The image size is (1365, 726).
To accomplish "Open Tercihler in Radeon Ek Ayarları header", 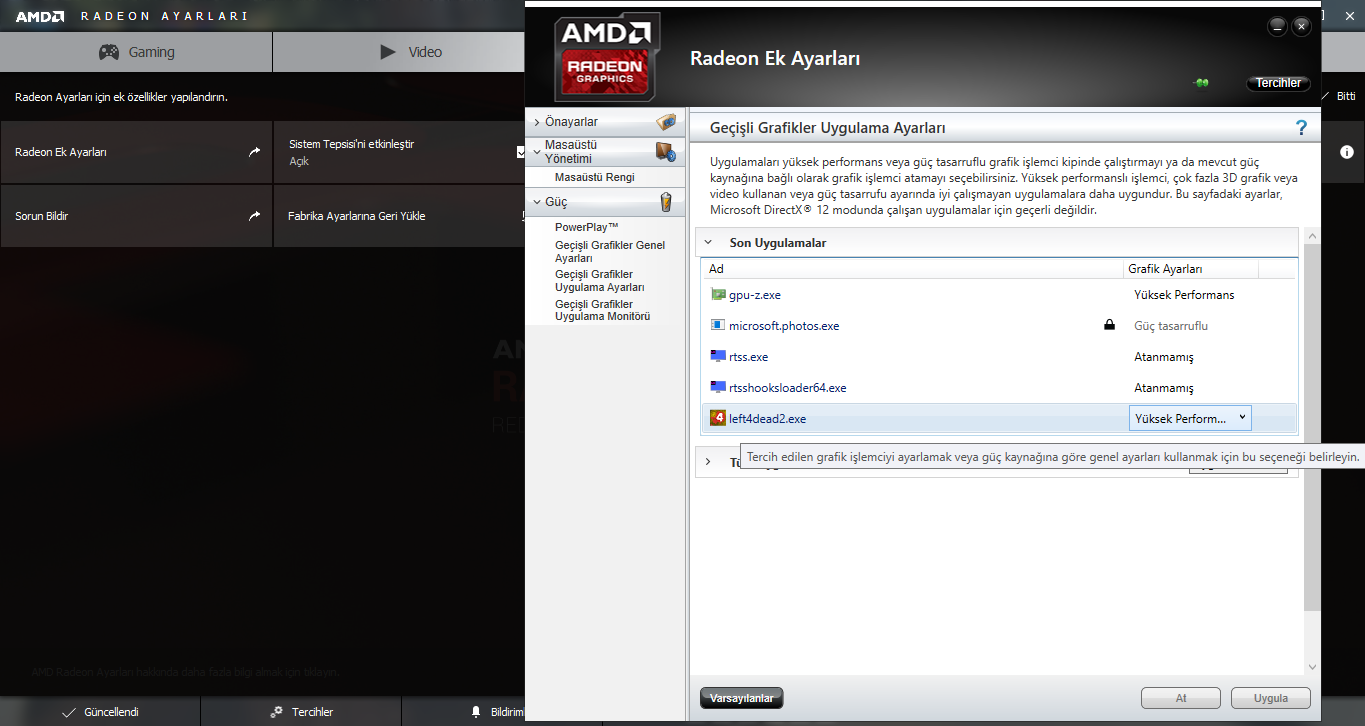I will click(1278, 83).
